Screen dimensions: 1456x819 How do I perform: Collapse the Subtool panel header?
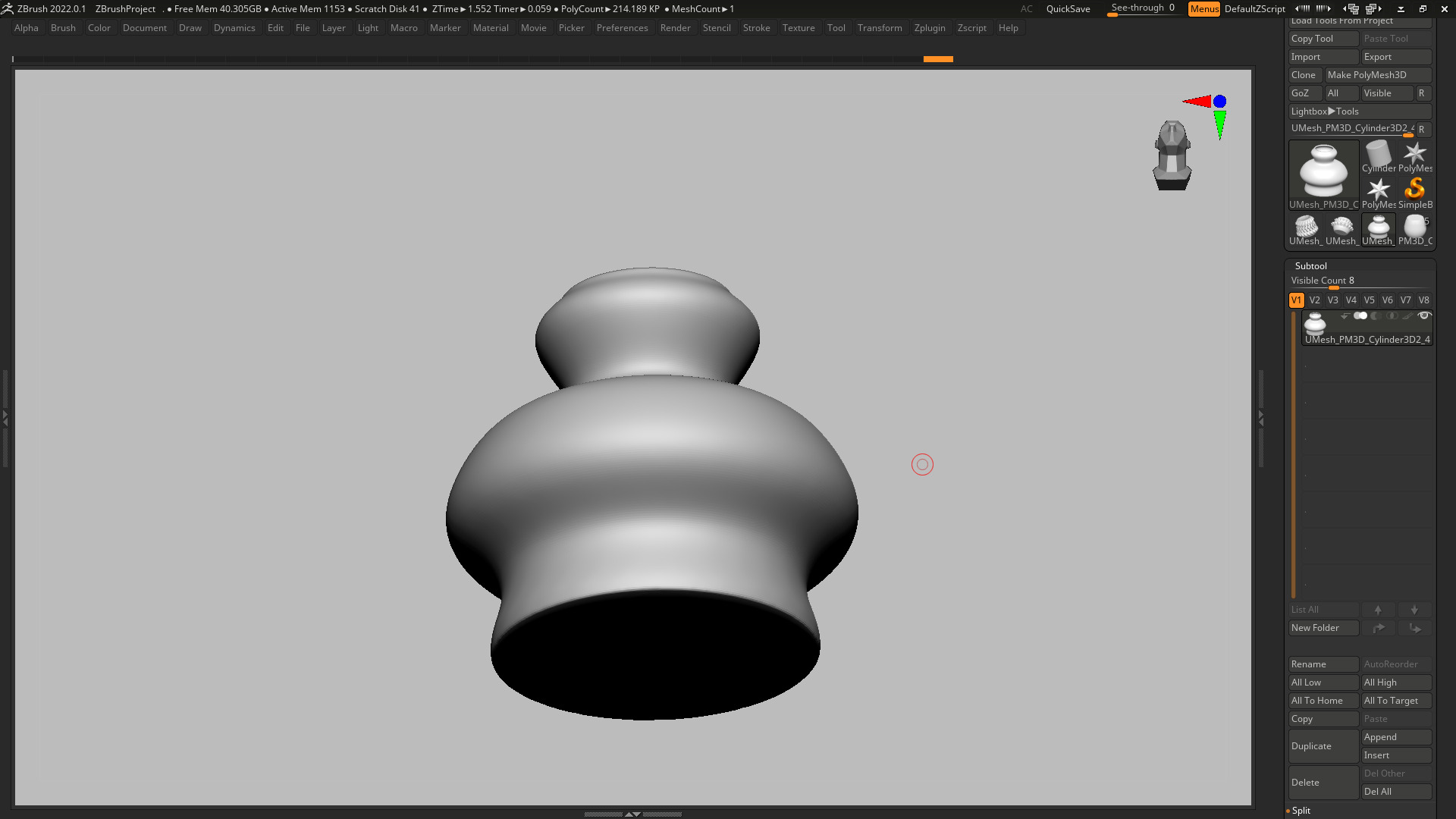click(1310, 266)
